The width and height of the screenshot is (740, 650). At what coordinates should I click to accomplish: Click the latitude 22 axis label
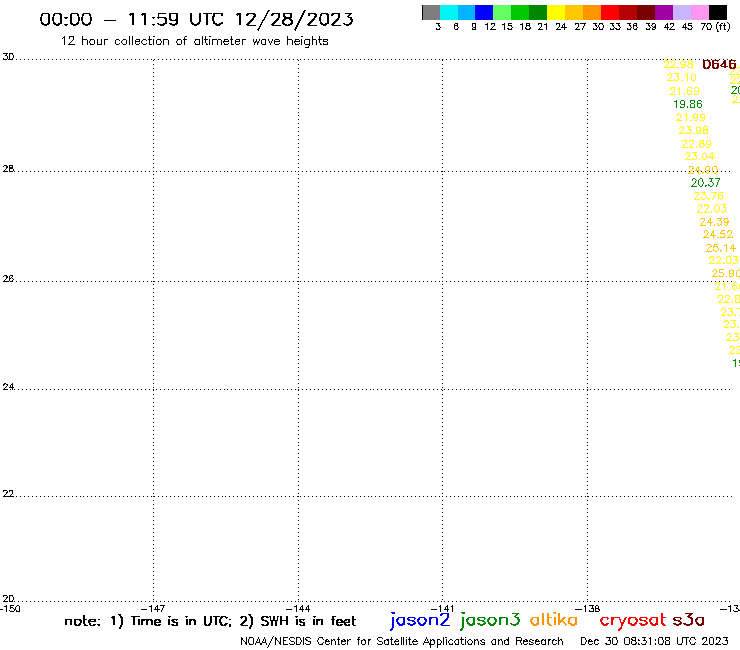tap(8, 493)
